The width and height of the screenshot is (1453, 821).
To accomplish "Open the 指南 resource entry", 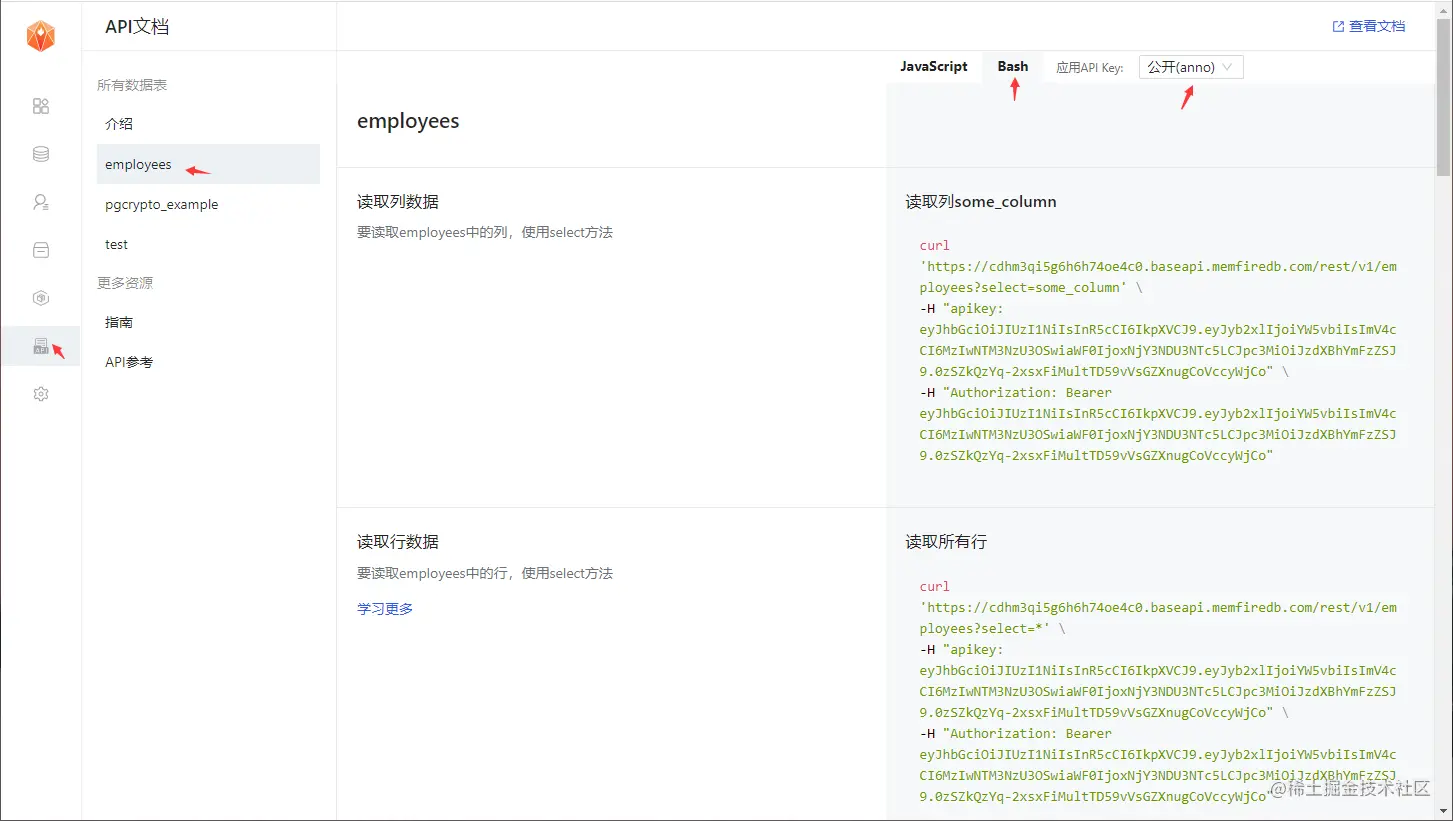I will click(119, 322).
